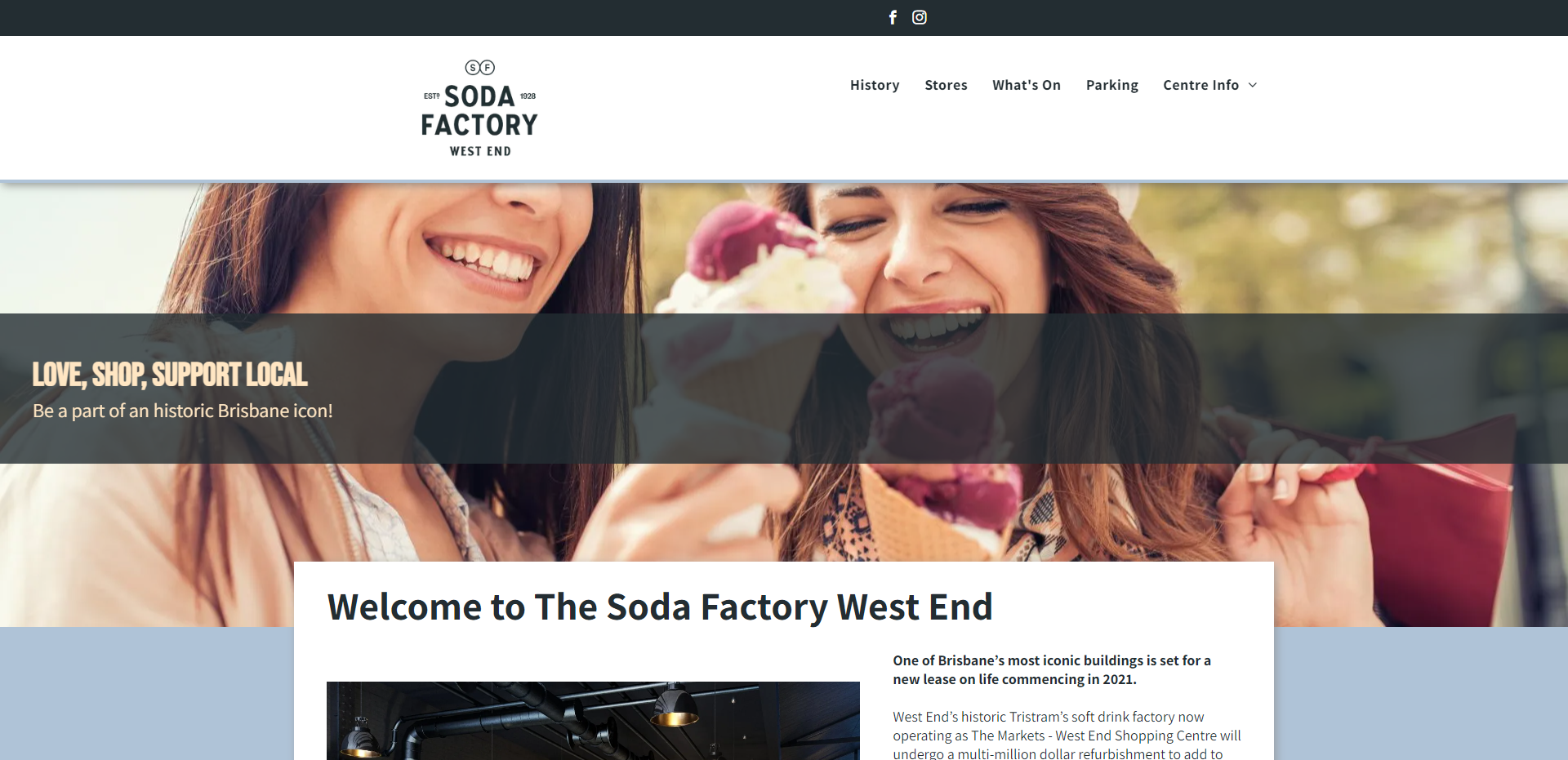Click the SF monogram atop the logo
The image size is (1568, 760).
point(480,67)
